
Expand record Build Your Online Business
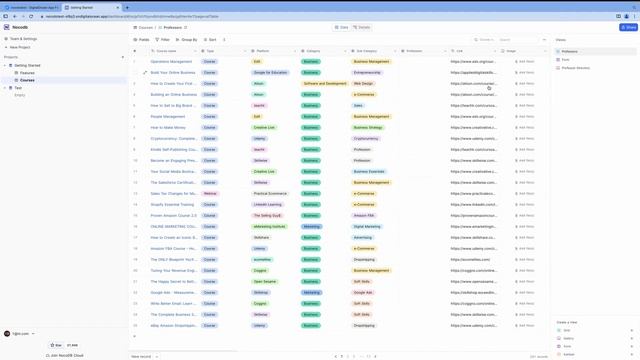pyautogui.click(x=144, y=73)
